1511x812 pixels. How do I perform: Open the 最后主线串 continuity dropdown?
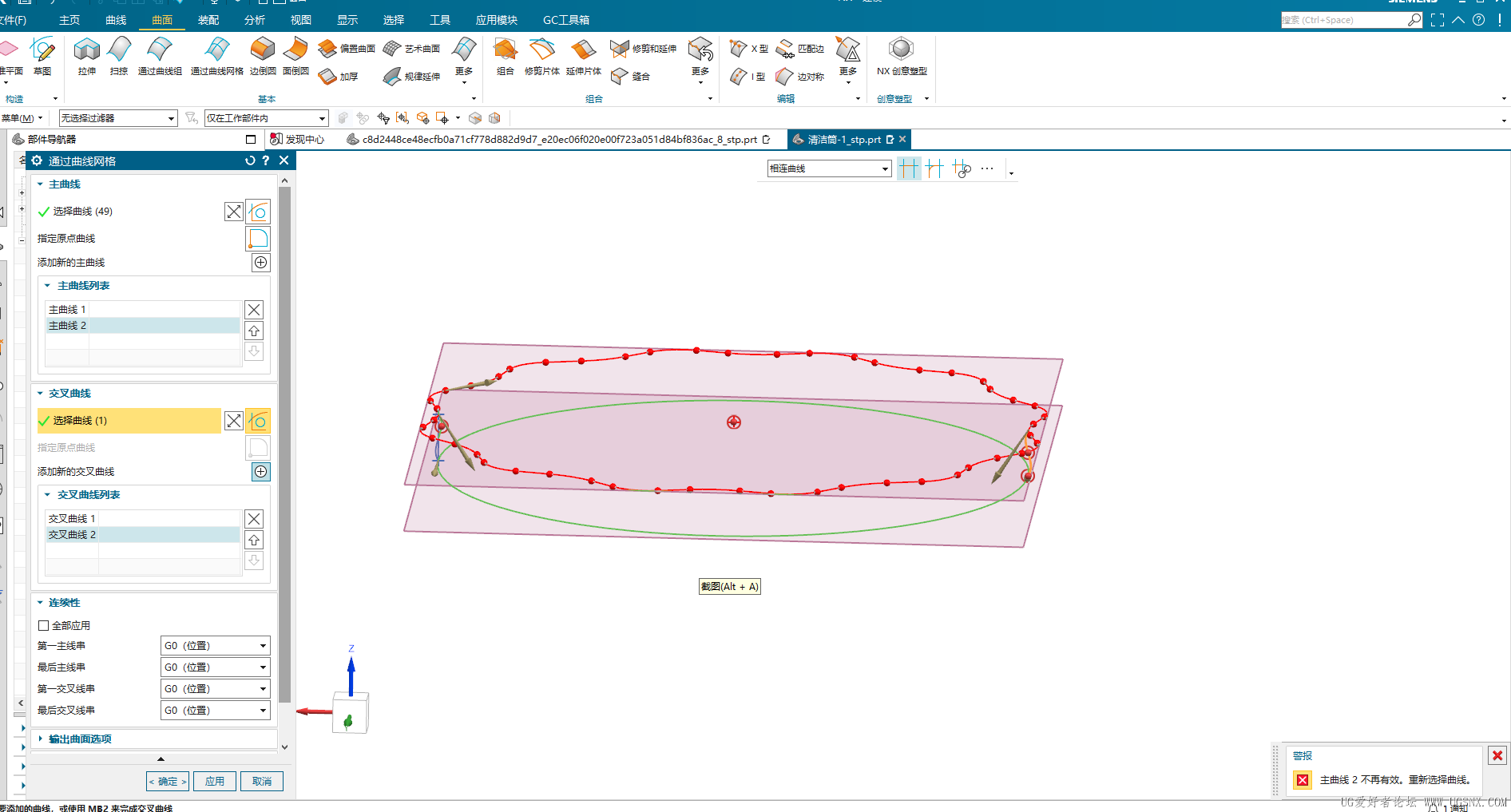tap(216, 667)
